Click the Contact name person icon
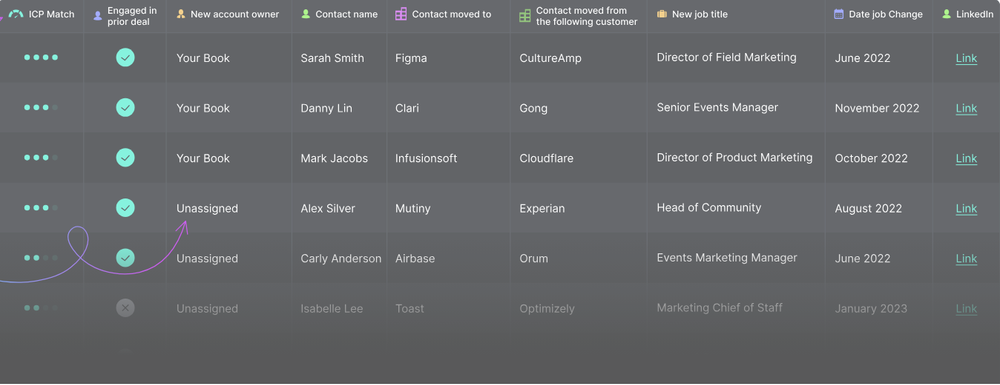The image size is (1000, 385). pos(305,14)
